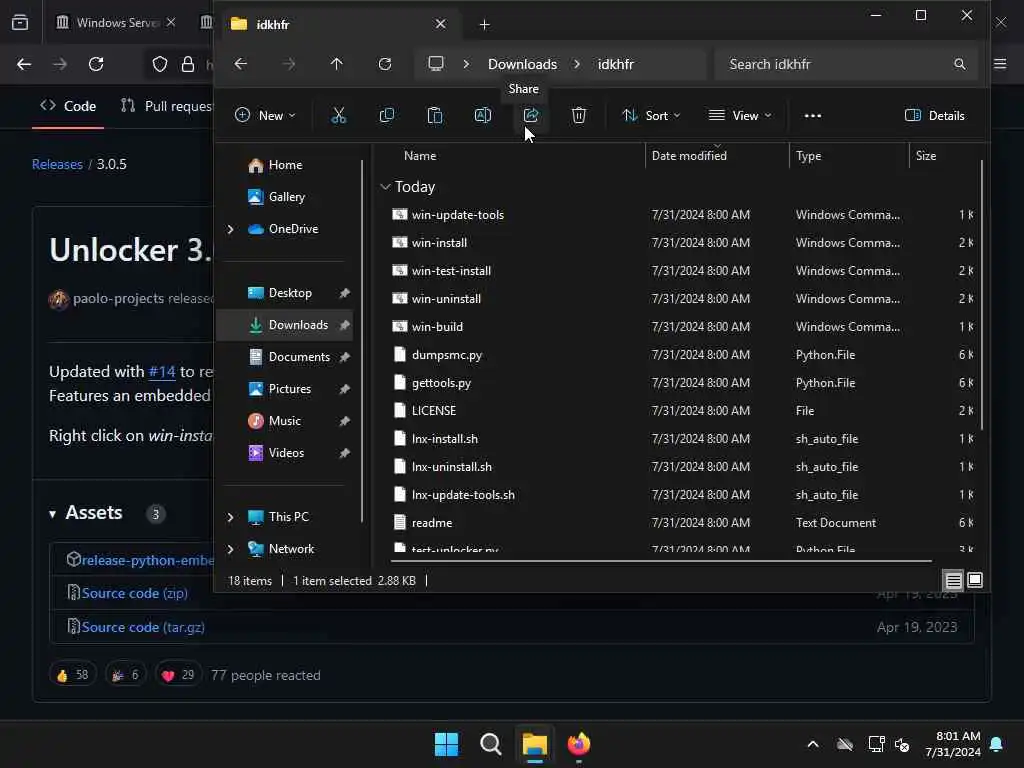1024x768 pixels.
Task: Select Home in navigation pane
Action: pos(285,165)
